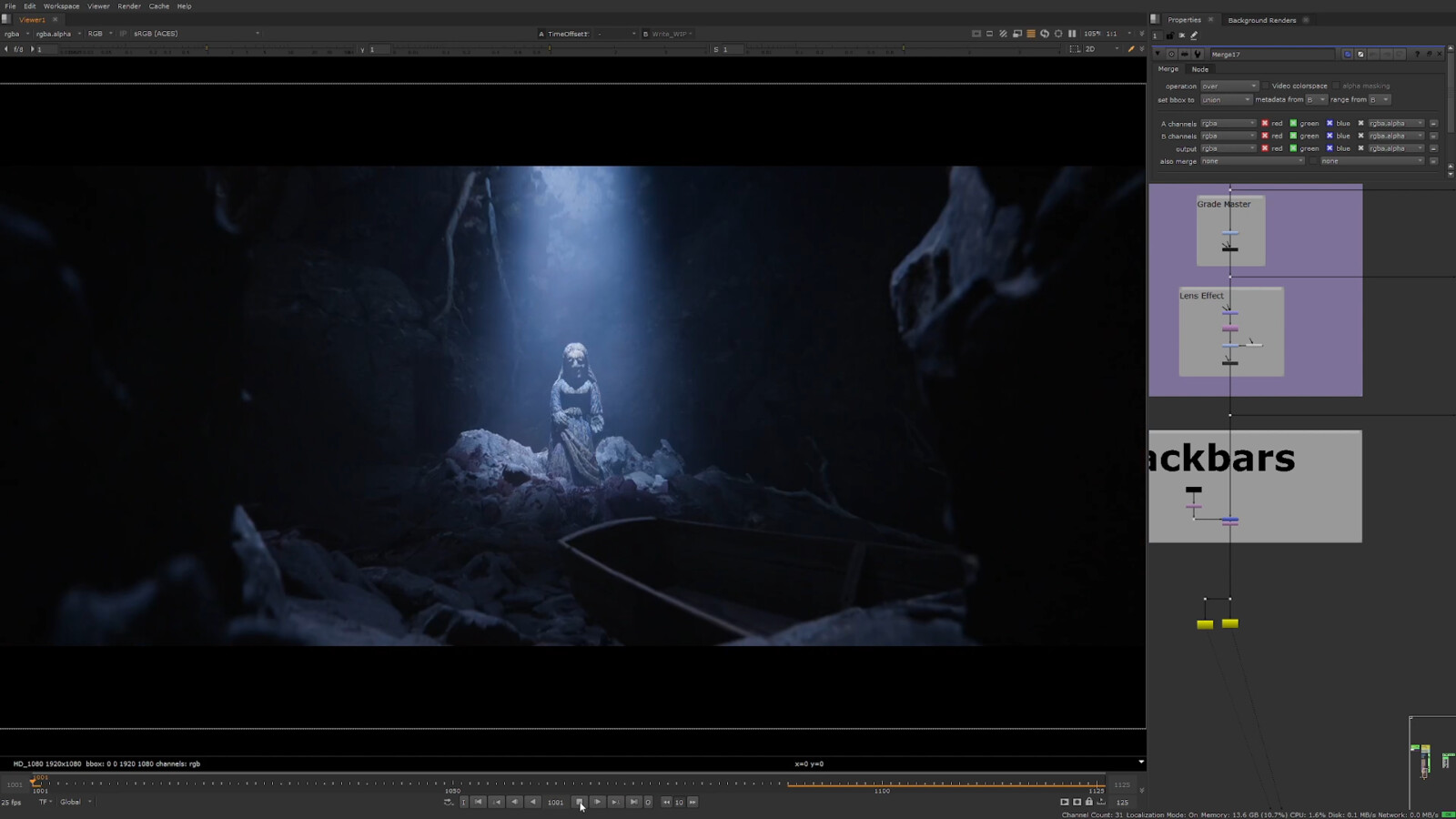Select the Node tab in Merge17 properties
Image resolution: width=1456 pixels, height=819 pixels.
1200,69
